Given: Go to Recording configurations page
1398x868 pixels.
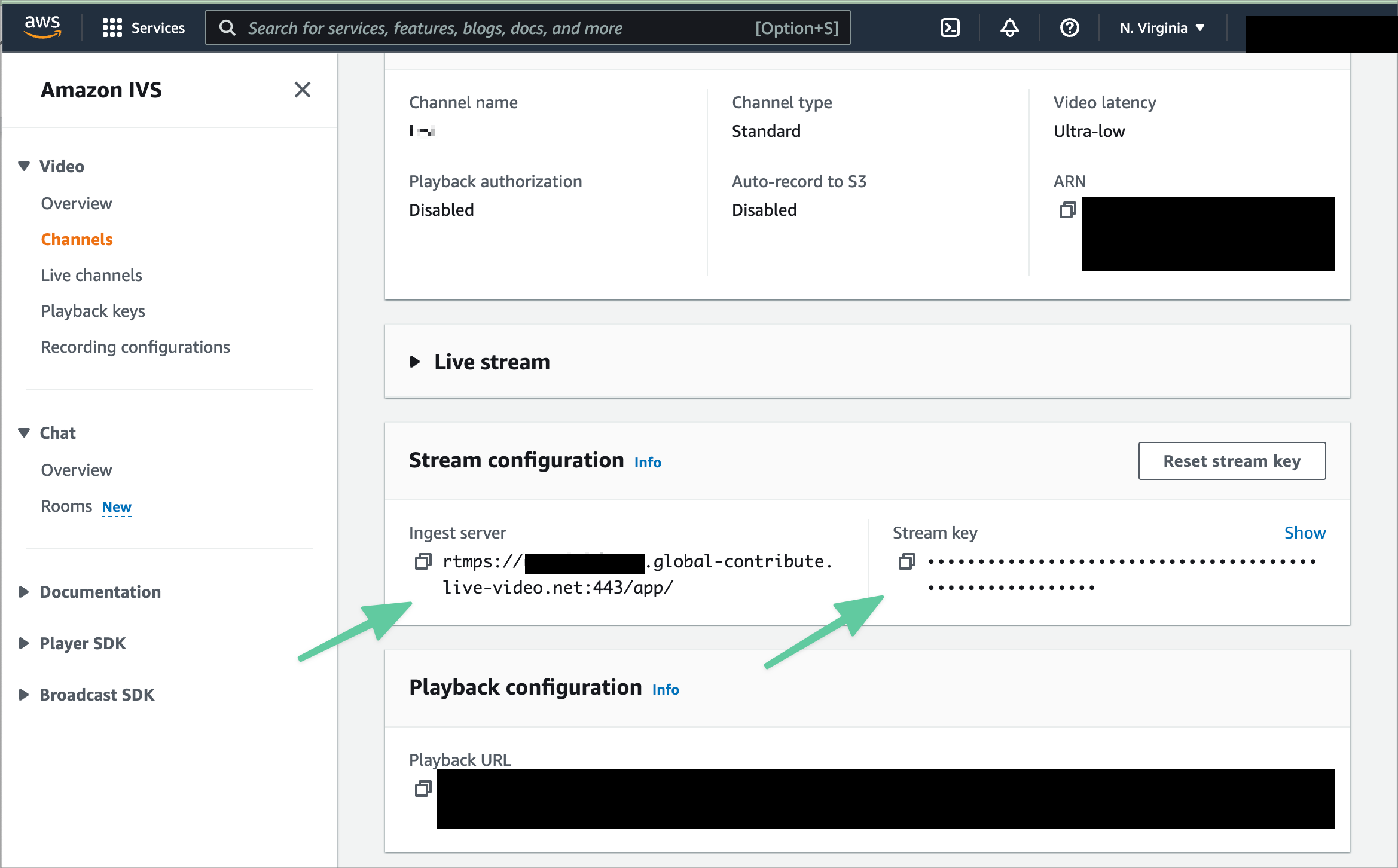Looking at the screenshot, I should [135, 347].
